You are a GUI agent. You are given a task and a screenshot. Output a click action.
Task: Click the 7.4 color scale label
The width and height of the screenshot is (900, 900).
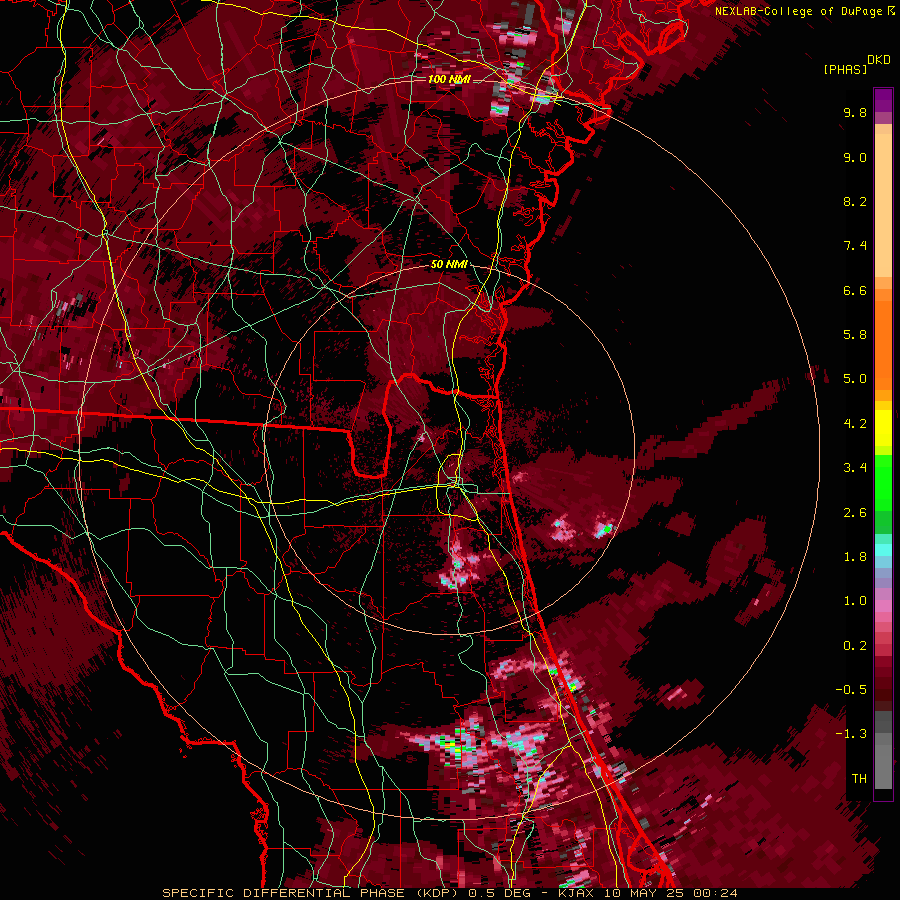click(x=855, y=246)
